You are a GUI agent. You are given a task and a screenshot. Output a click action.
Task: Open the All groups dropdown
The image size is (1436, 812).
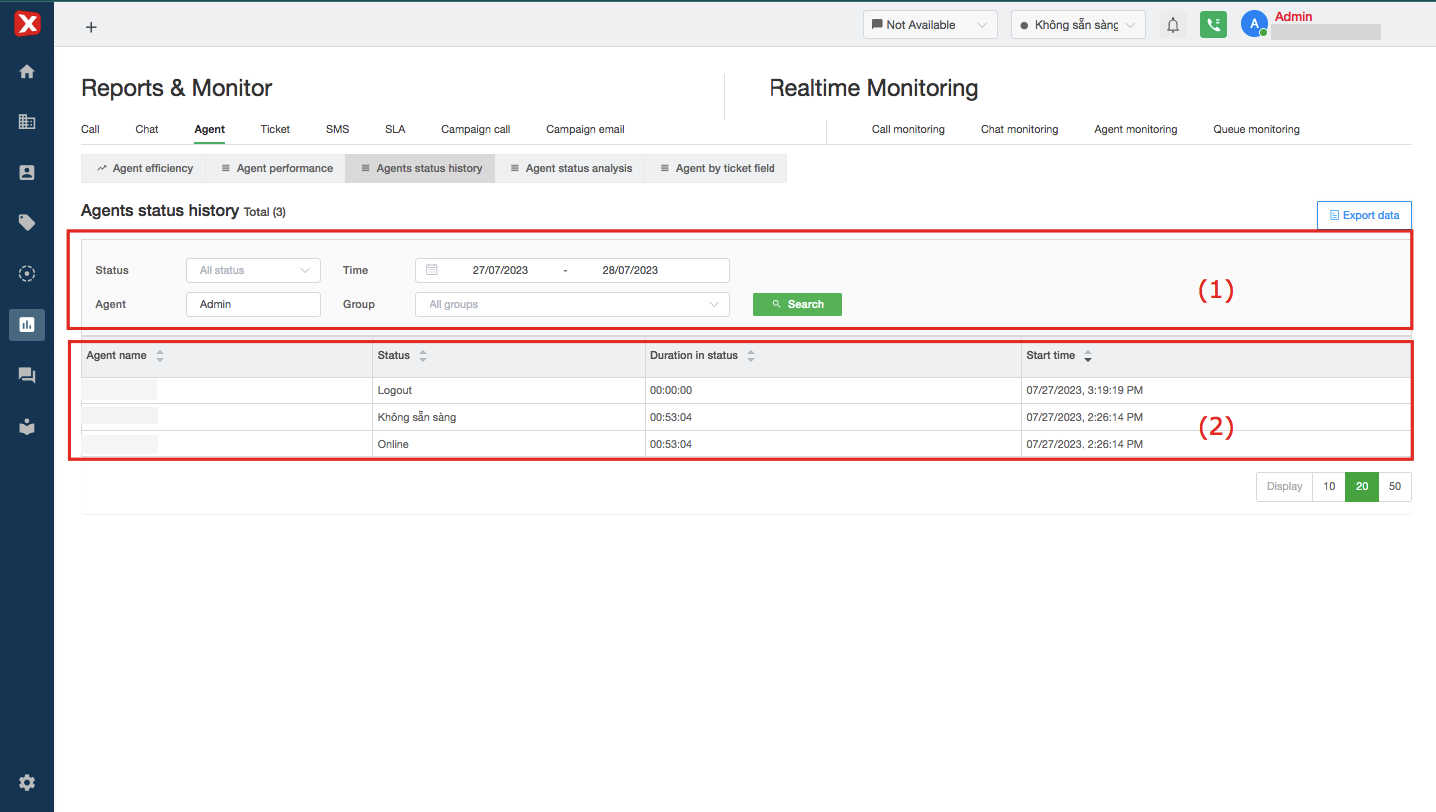click(x=572, y=304)
